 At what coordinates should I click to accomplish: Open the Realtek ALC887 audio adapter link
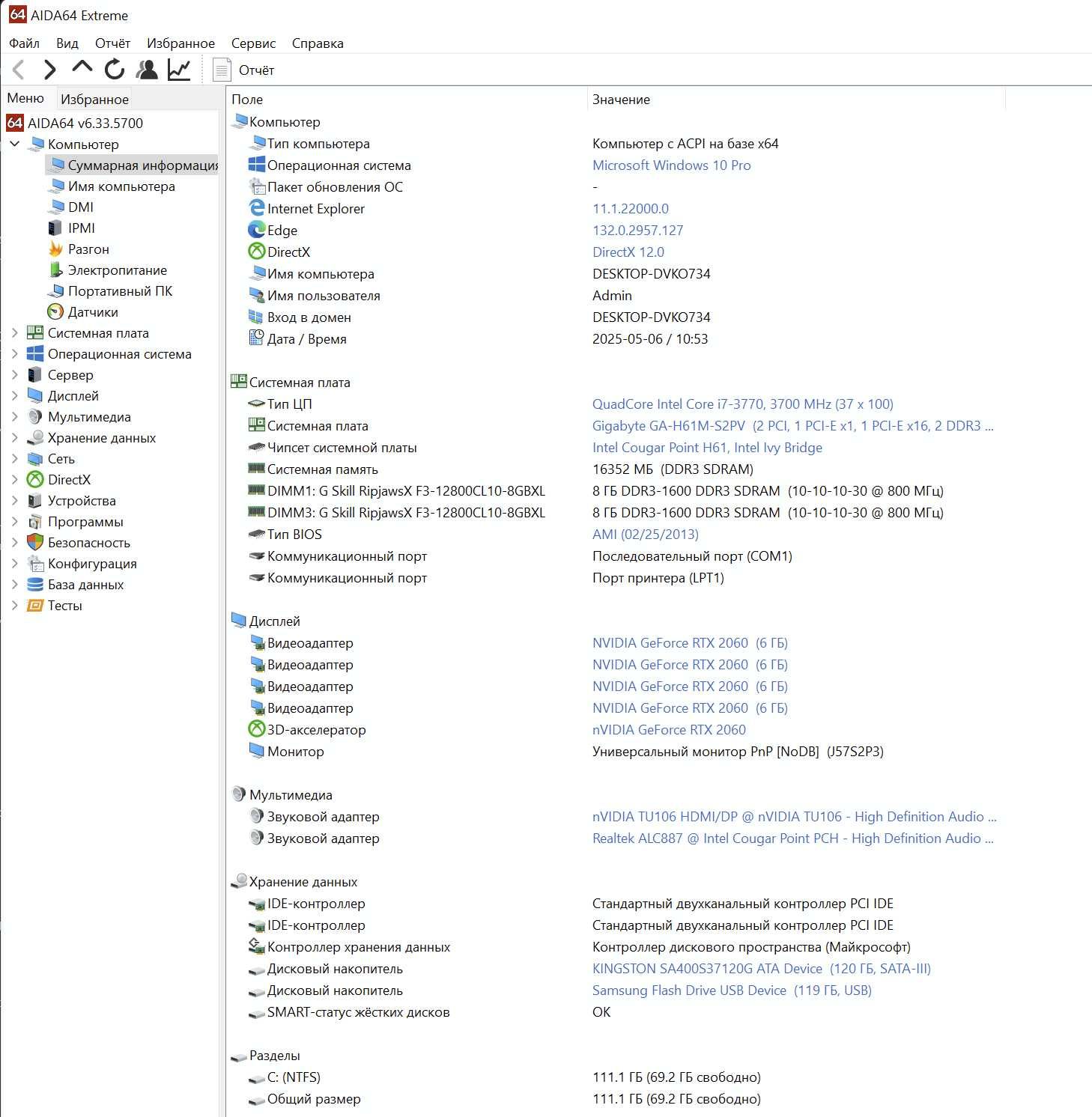click(792, 838)
